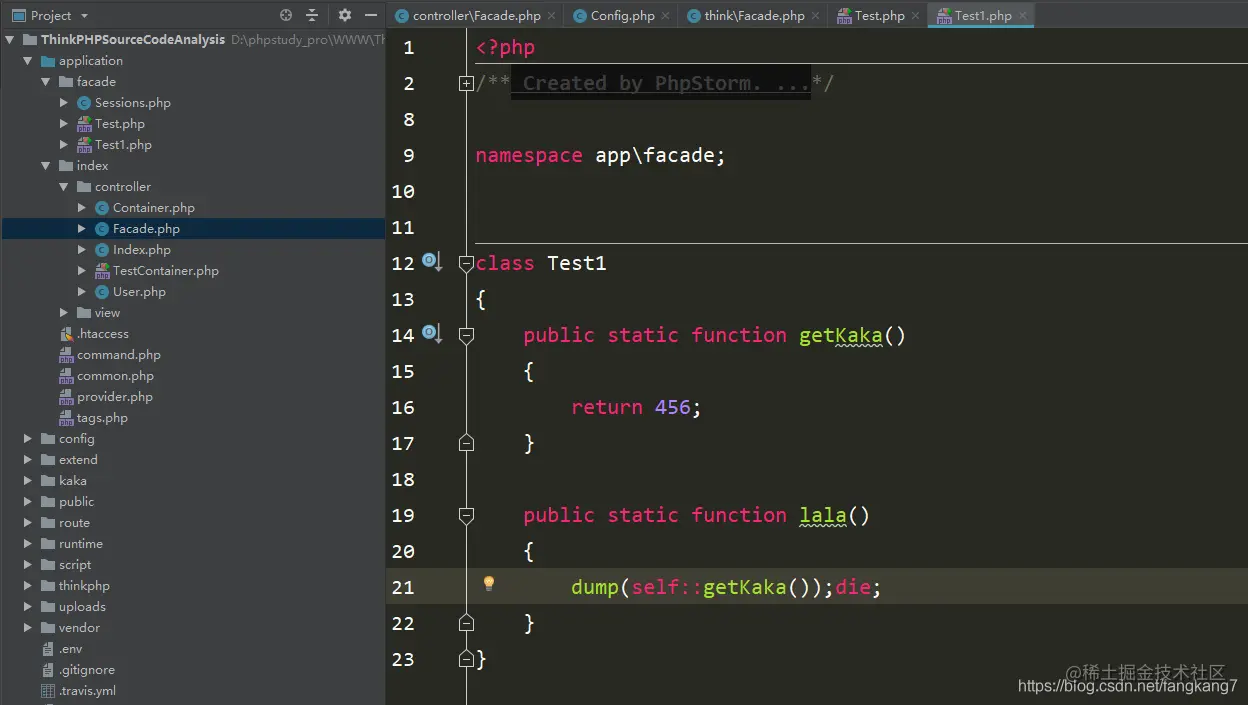The image size is (1248, 705).
Task: Select common.php in project tree
Action: [115, 376]
